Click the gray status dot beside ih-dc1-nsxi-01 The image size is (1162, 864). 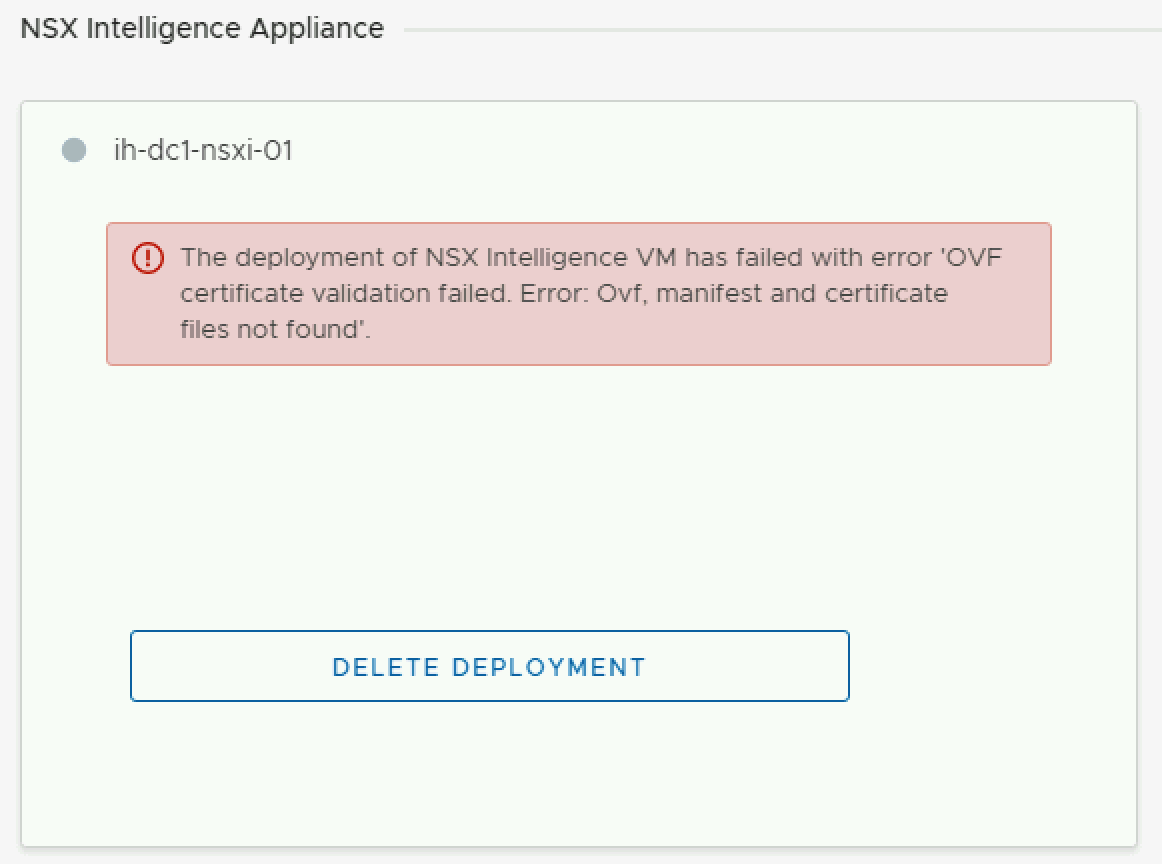click(74, 151)
